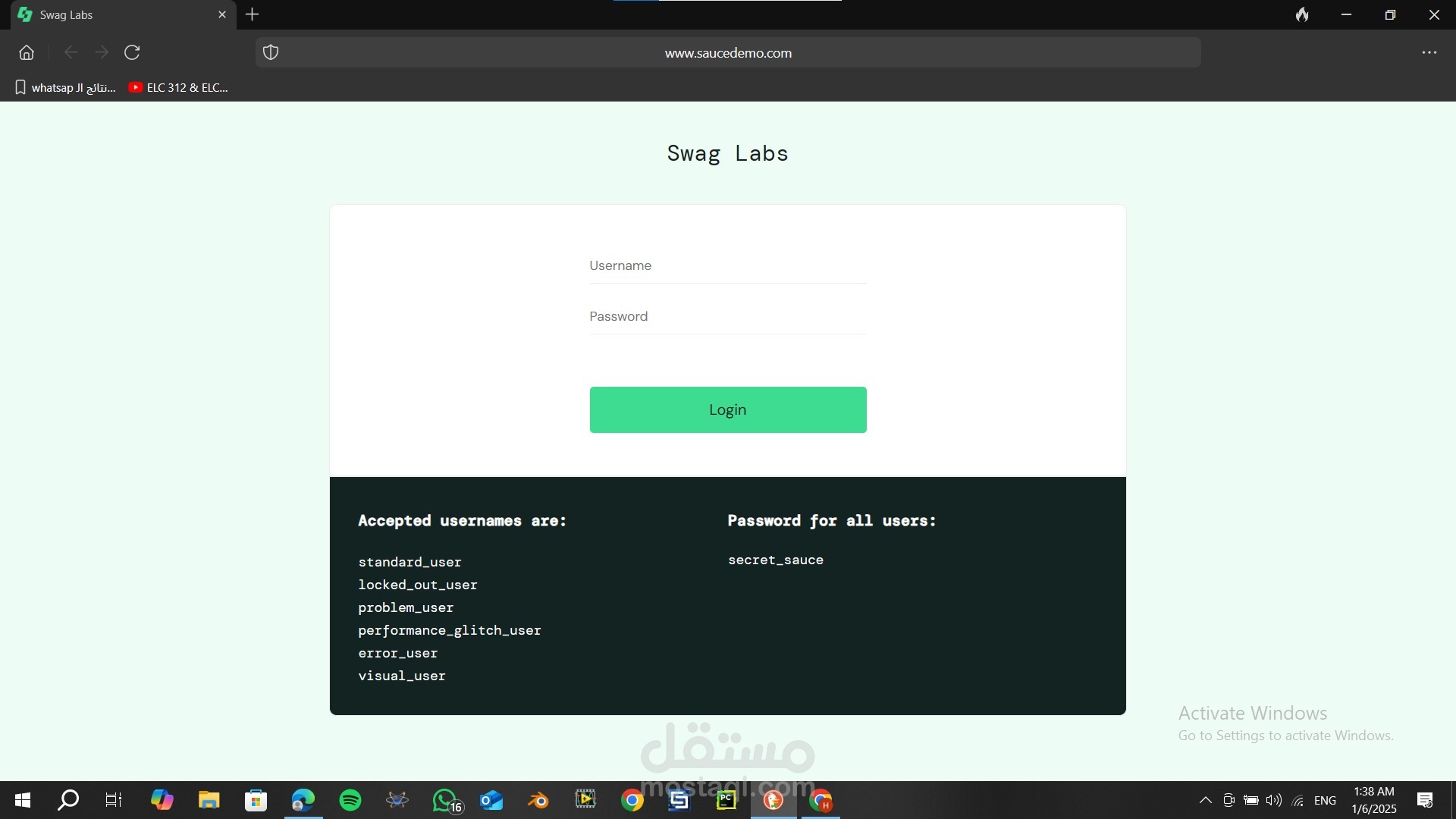Viewport: 1456px width, 819px height.
Task: Open PyCharm from the taskbar
Action: [726, 800]
